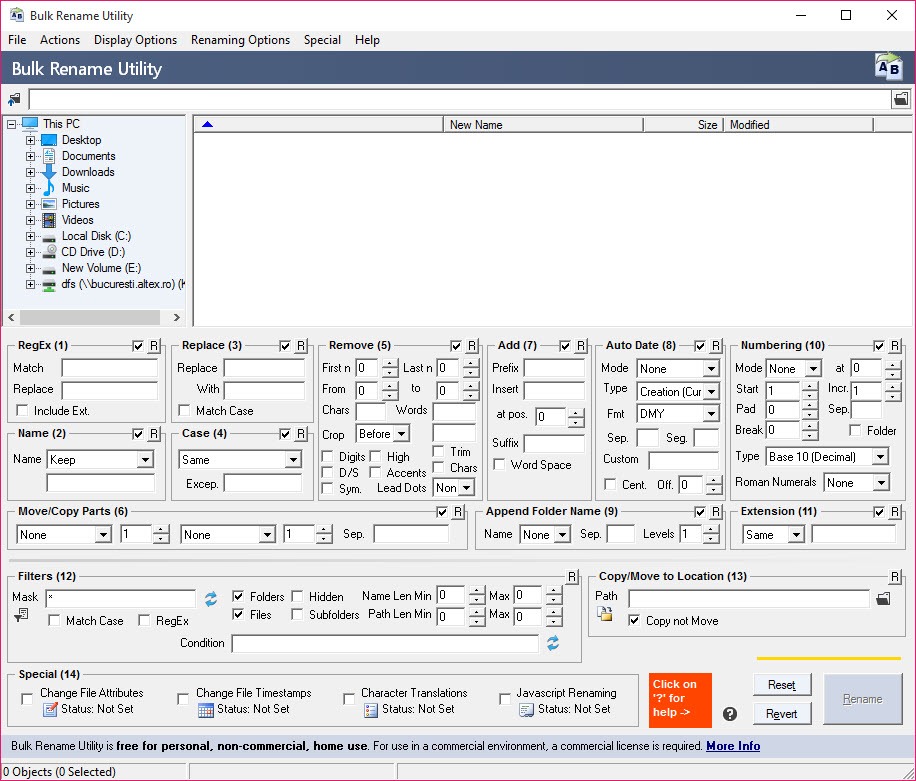Open Javascript Renaming status icon
This screenshot has width=916, height=781.
click(526, 710)
